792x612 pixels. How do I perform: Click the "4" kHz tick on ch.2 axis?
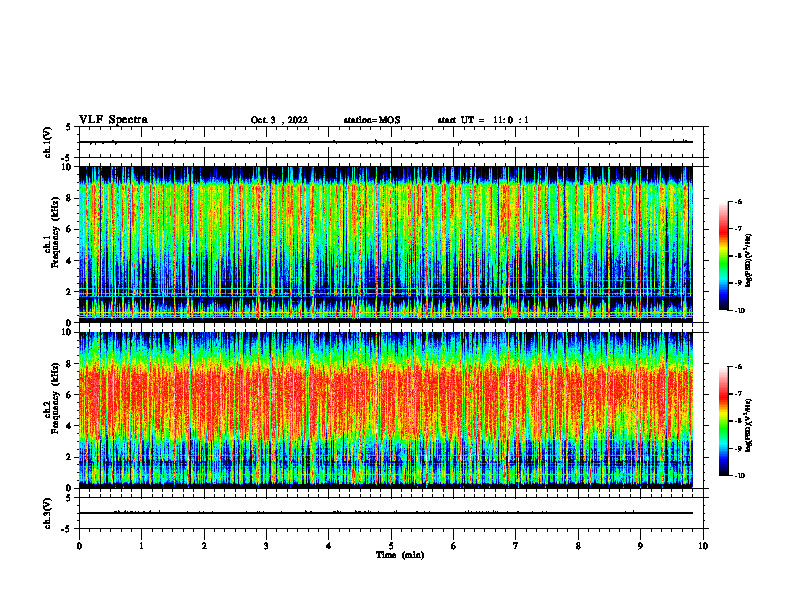(70, 426)
